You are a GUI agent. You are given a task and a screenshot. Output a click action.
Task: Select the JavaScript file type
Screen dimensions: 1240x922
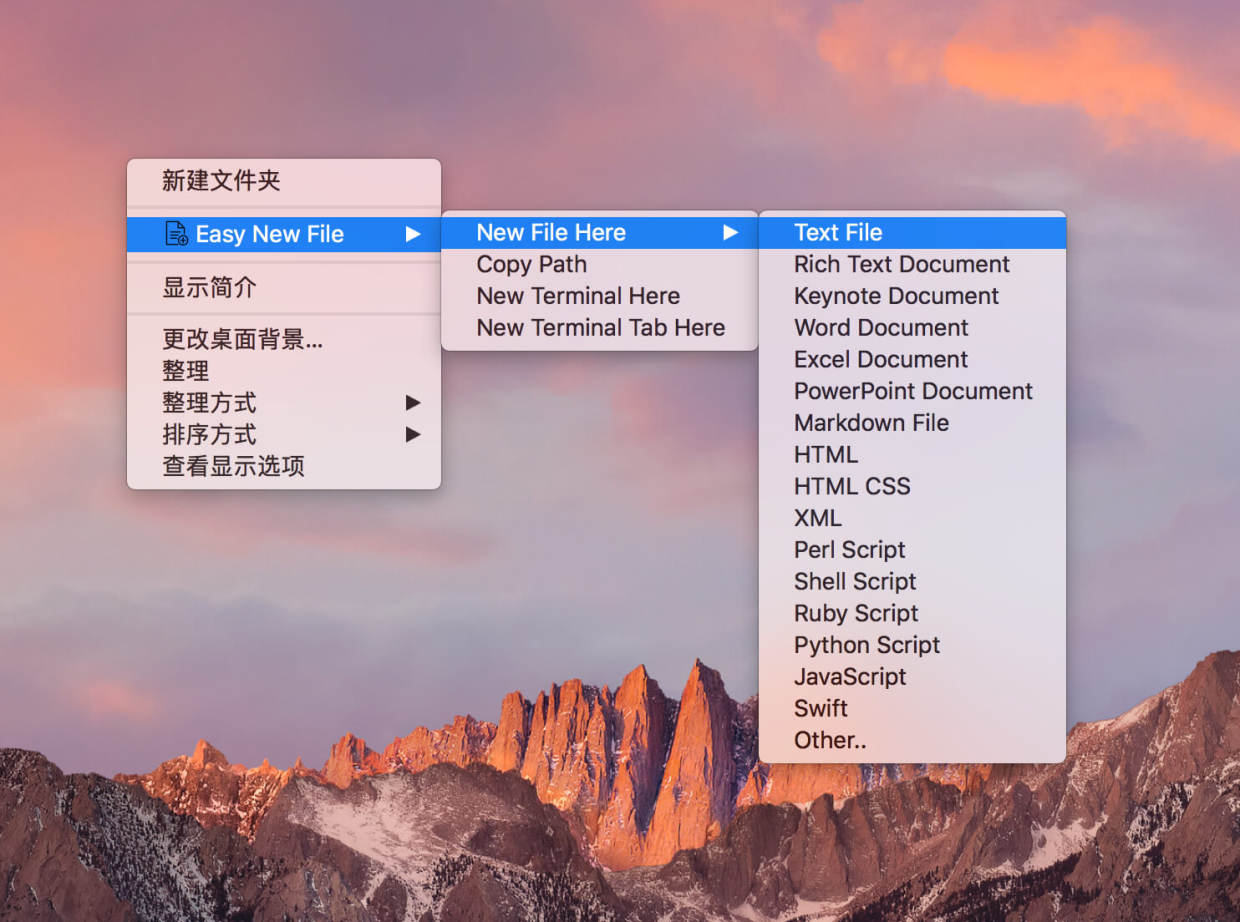point(912,677)
